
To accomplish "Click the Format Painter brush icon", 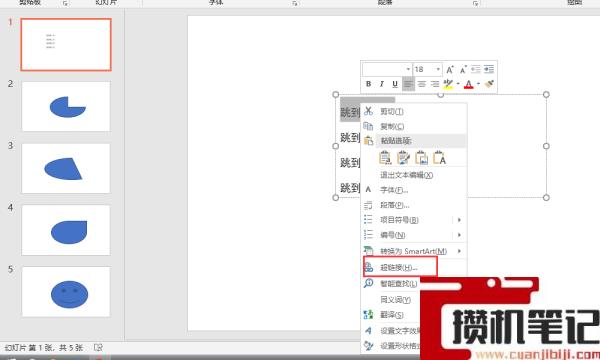I will pos(489,84).
